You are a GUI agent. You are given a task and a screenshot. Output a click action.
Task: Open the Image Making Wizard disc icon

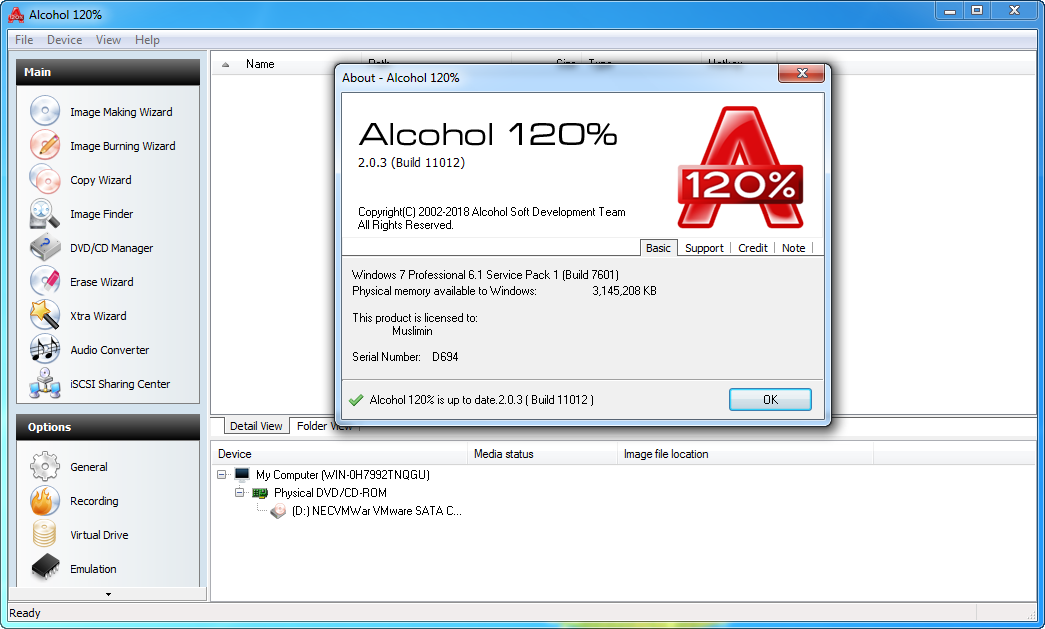click(45, 111)
